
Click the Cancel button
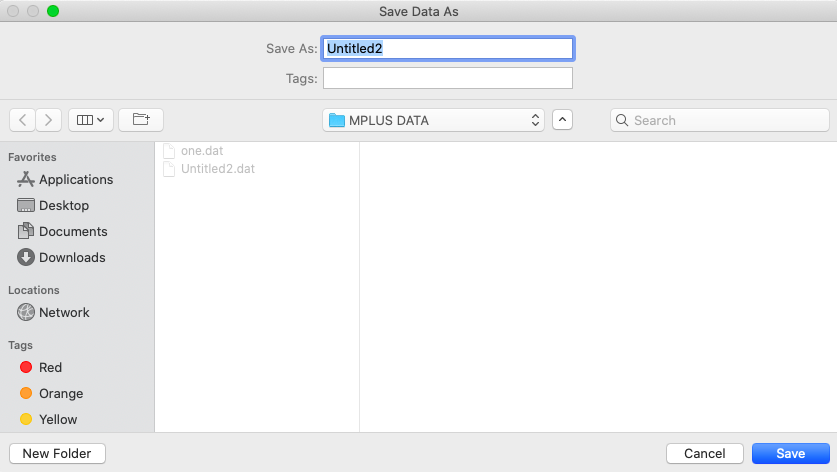click(x=705, y=453)
